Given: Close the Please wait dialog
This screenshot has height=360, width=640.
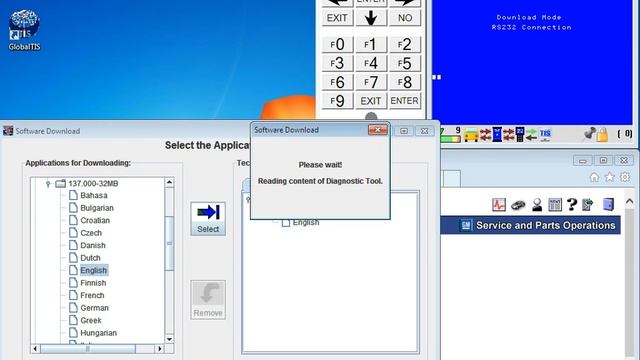Looking at the screenshot, I should pyautogui.click(x=378, y=130).
